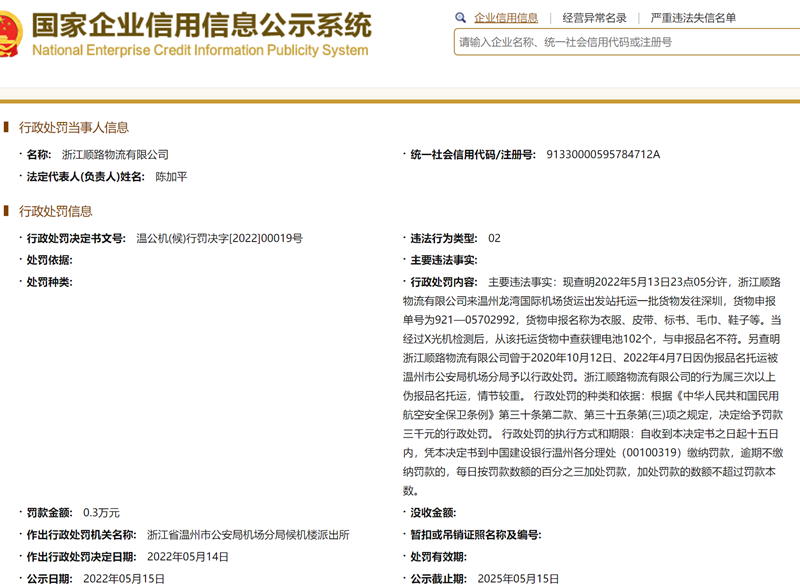Focus the enterprise name search field
This screenshot has height=587, width=800.
[627, 42]
